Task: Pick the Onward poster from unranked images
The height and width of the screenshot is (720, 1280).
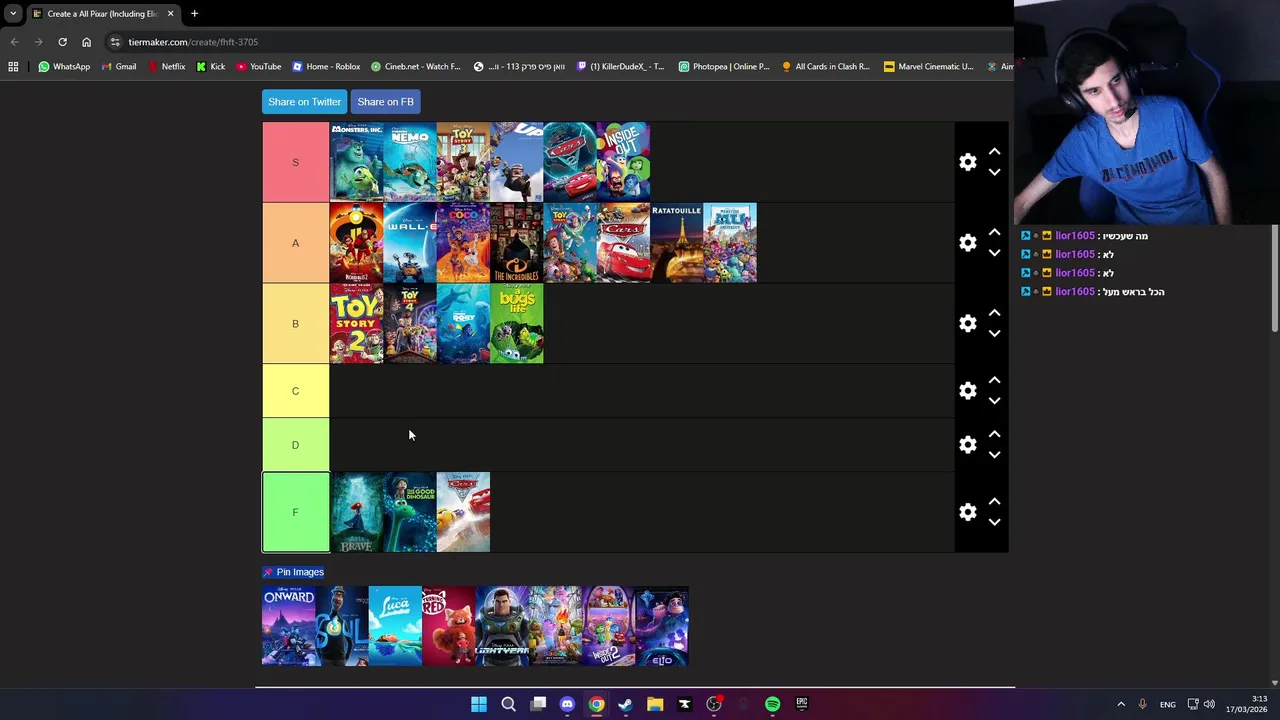Action: 288,626
